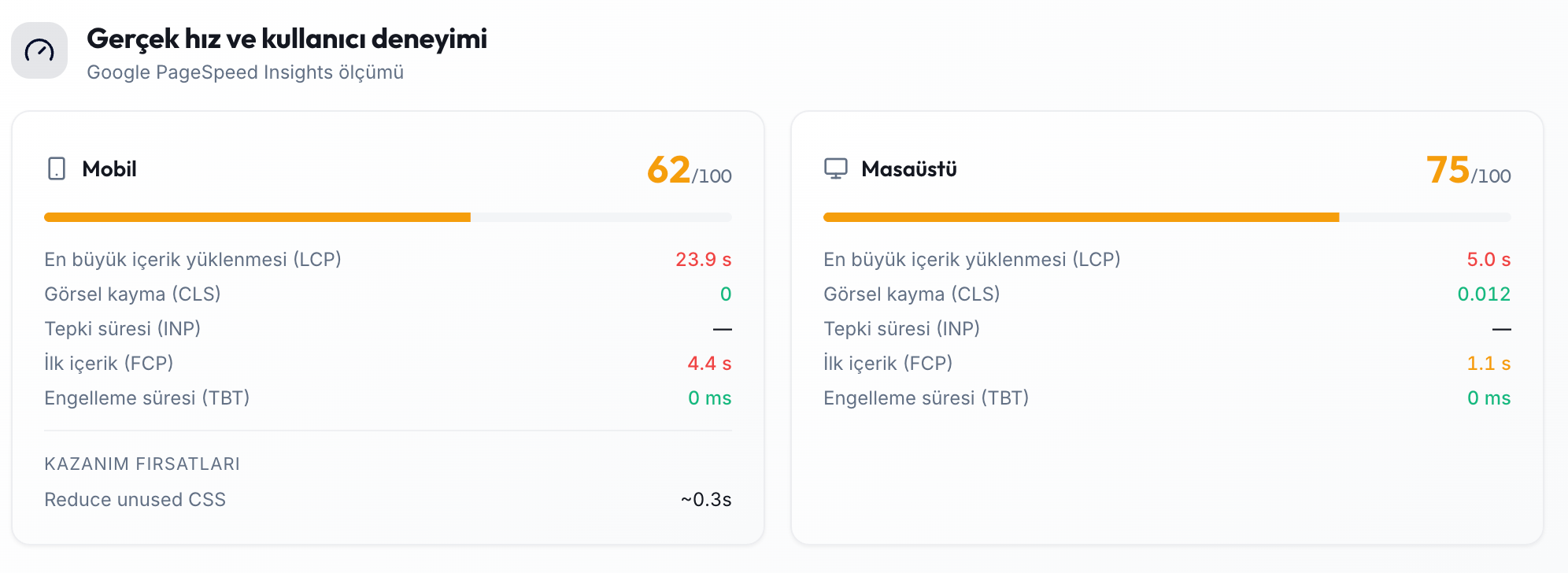Click the desktop LCP value 5.0 s
The width and height of the screenshot is (1568, 573).
[1488, 260]
